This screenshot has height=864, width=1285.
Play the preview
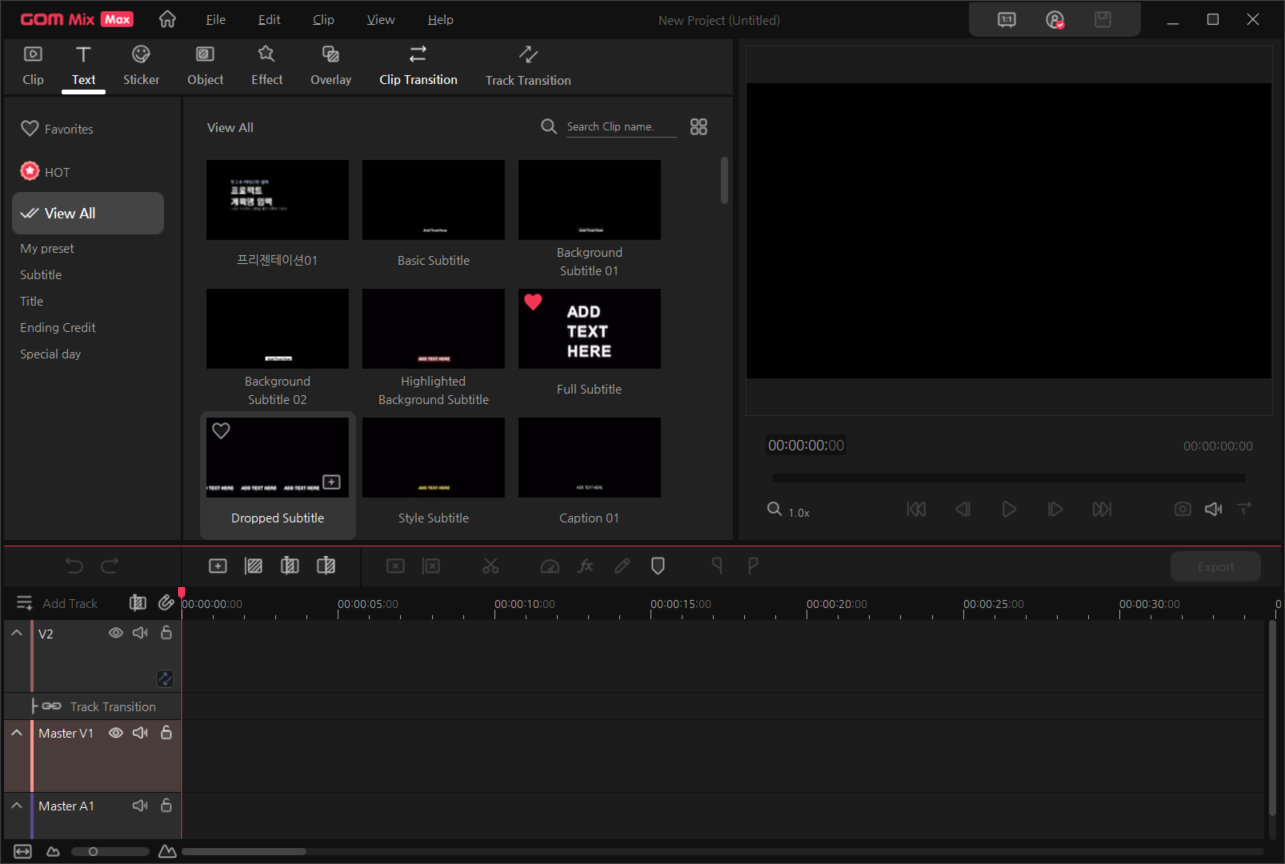pos(1009,510)
